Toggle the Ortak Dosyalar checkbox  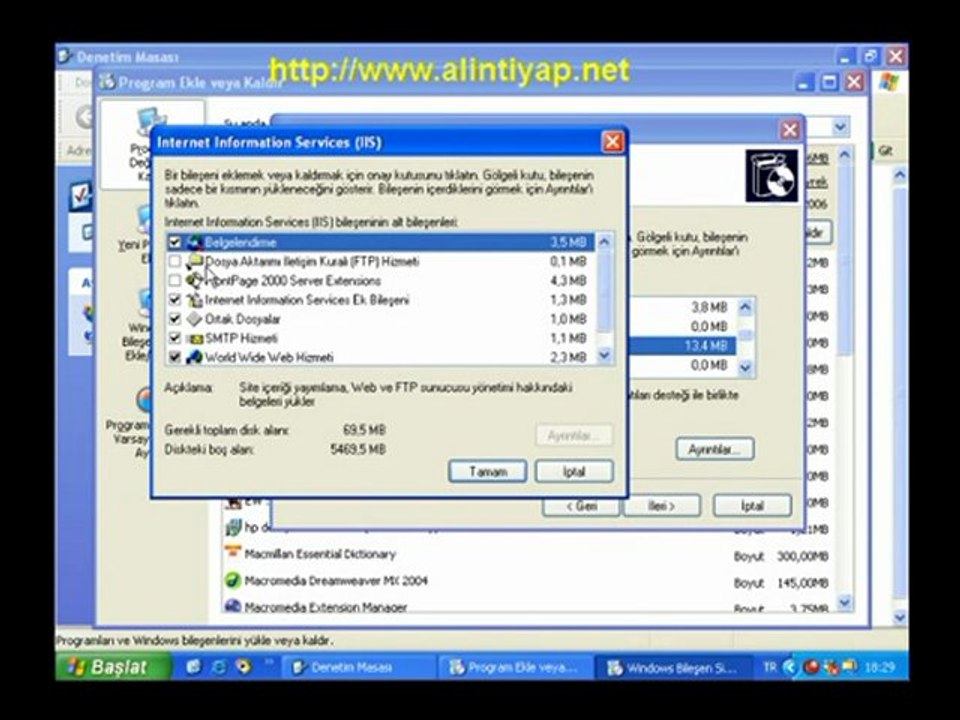[x=175, y=319]
